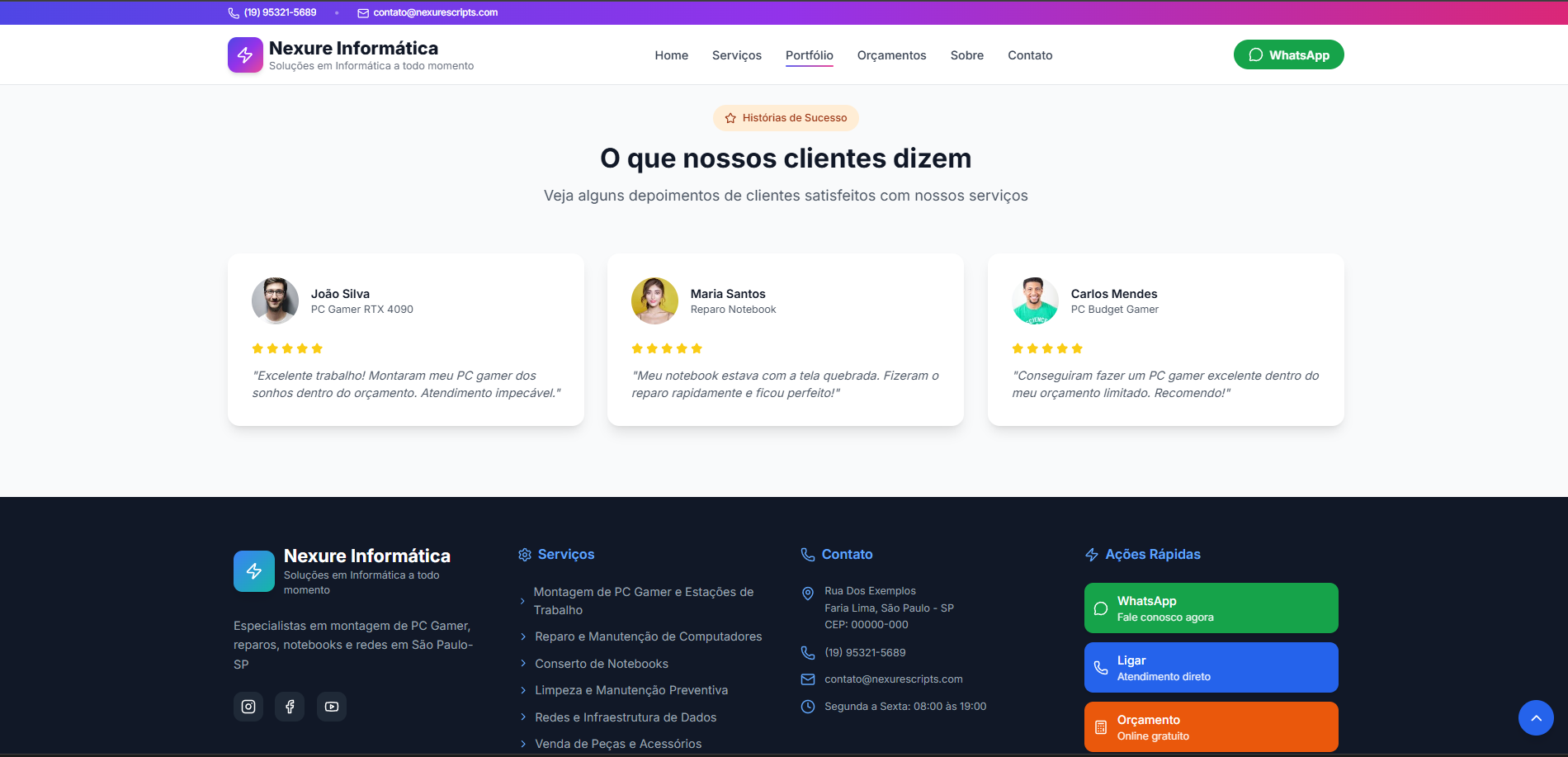The image size is (1568, 757).
Task: Select the Portfólio menu item
Action: 810,55
